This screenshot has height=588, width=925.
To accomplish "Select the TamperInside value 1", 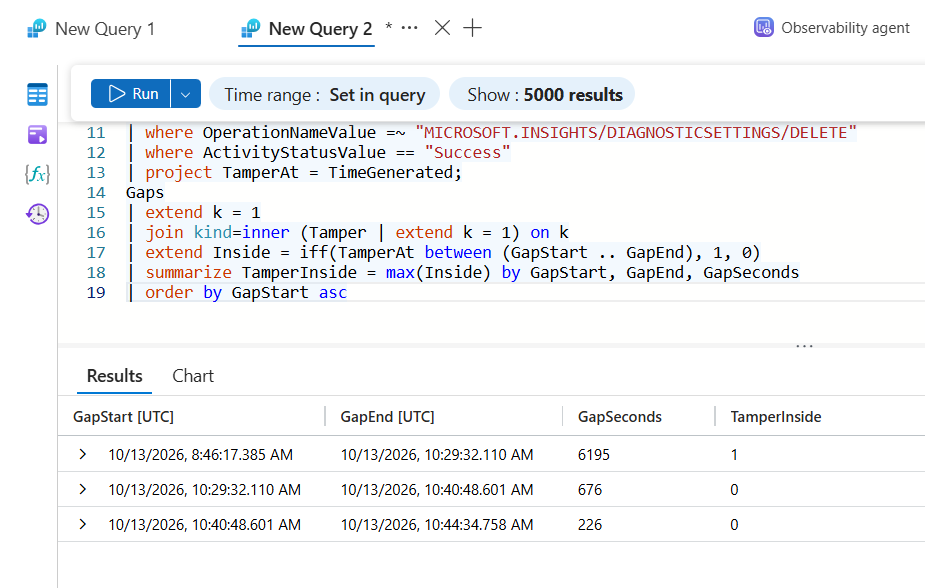I will [734, 455].
